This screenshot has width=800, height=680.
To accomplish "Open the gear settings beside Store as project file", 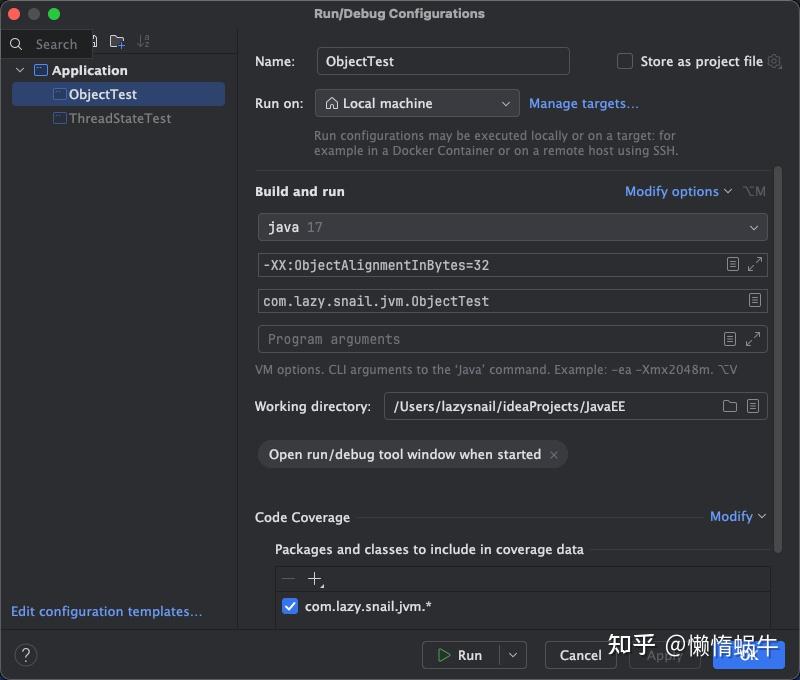I will coord(774,62).
